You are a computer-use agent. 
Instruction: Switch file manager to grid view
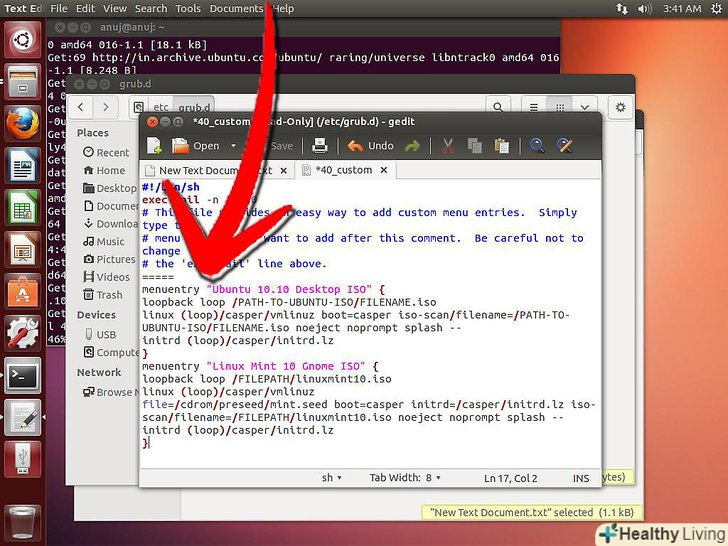tap(560, 107)
